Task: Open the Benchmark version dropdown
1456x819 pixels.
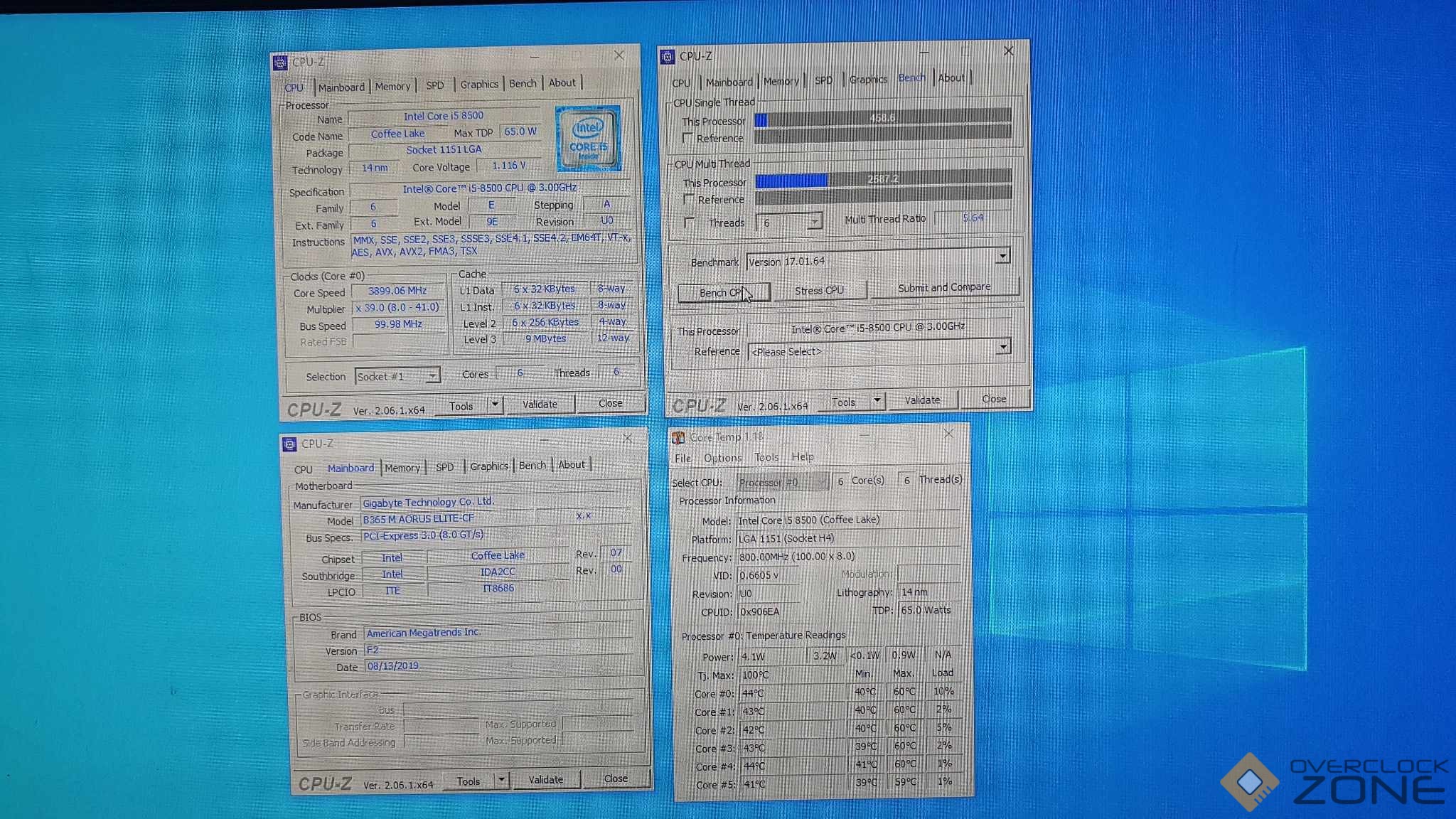Action: [x=1002, y=256]
